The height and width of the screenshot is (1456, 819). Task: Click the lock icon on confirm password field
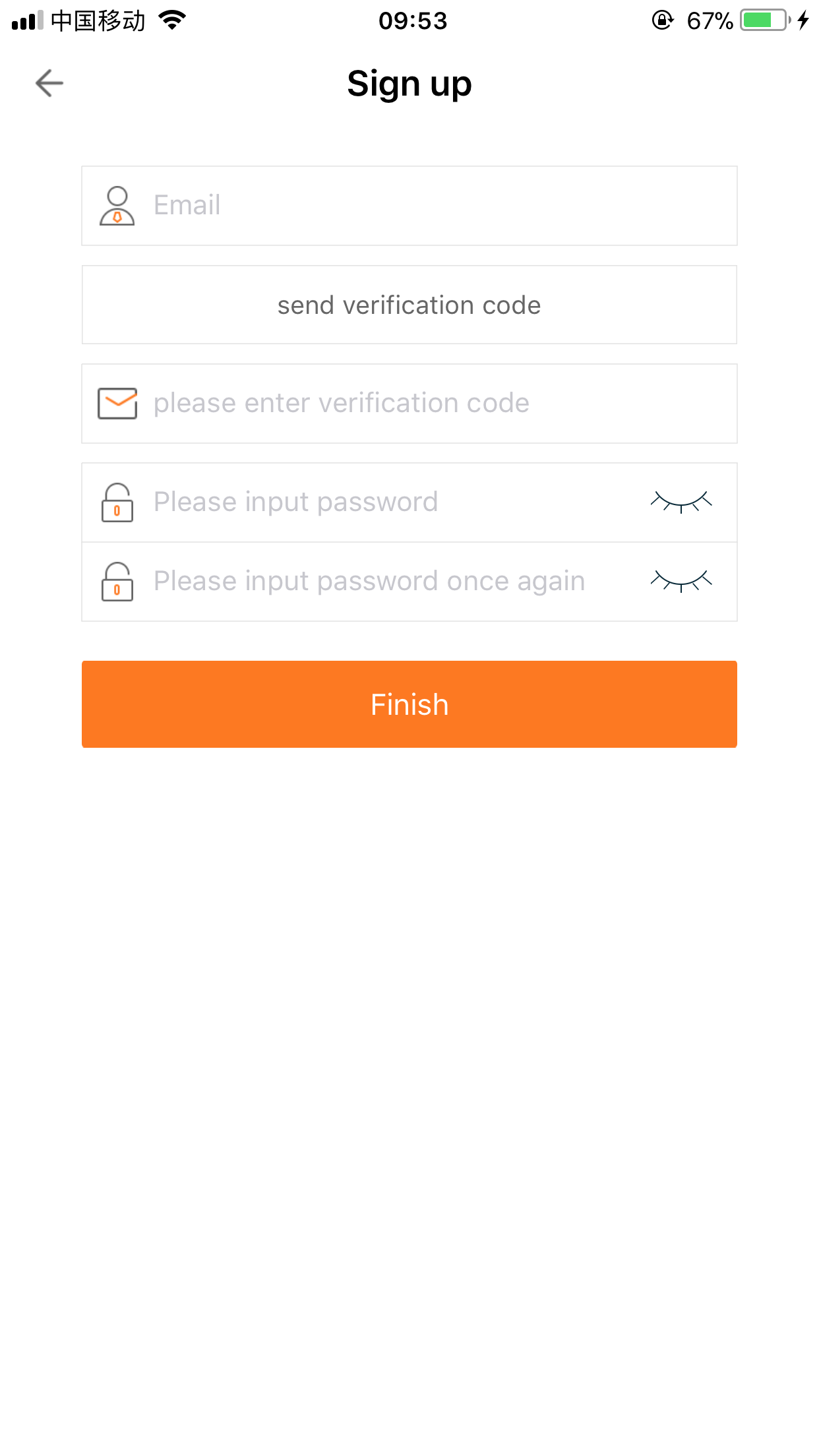(x=117, y=581)
